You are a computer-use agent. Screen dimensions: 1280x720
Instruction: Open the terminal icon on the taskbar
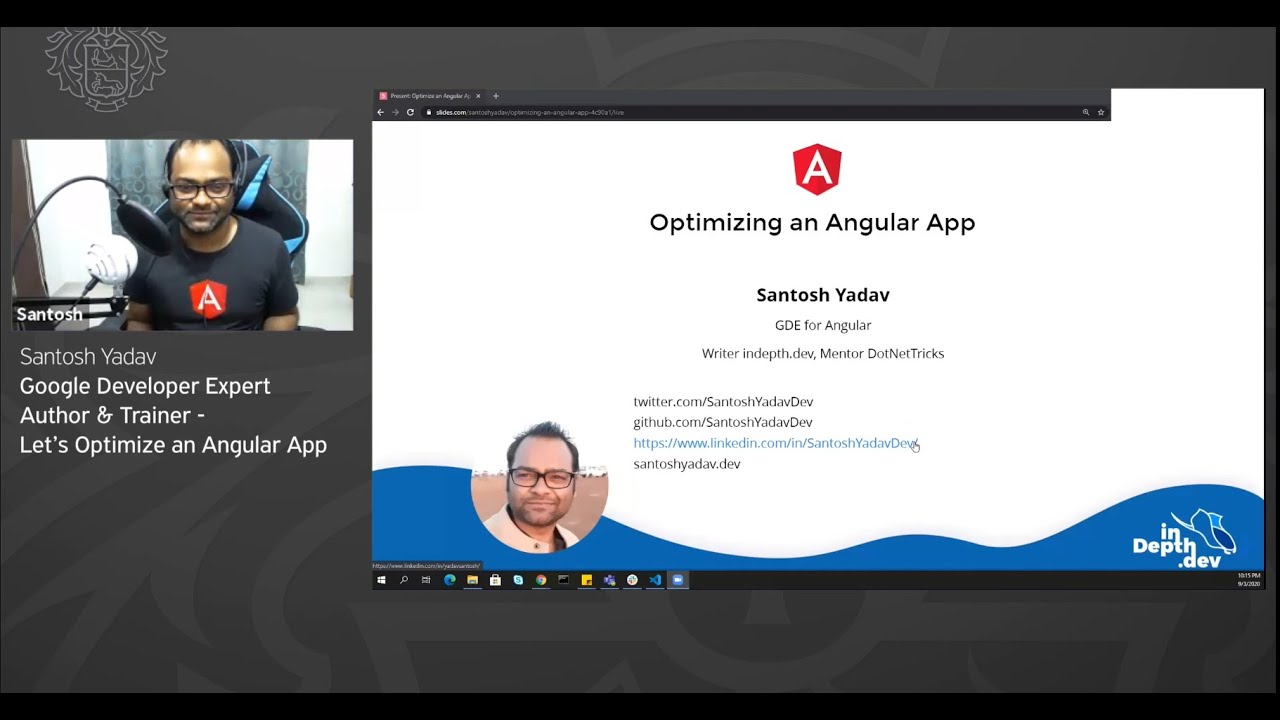click(x=564, y=580)
